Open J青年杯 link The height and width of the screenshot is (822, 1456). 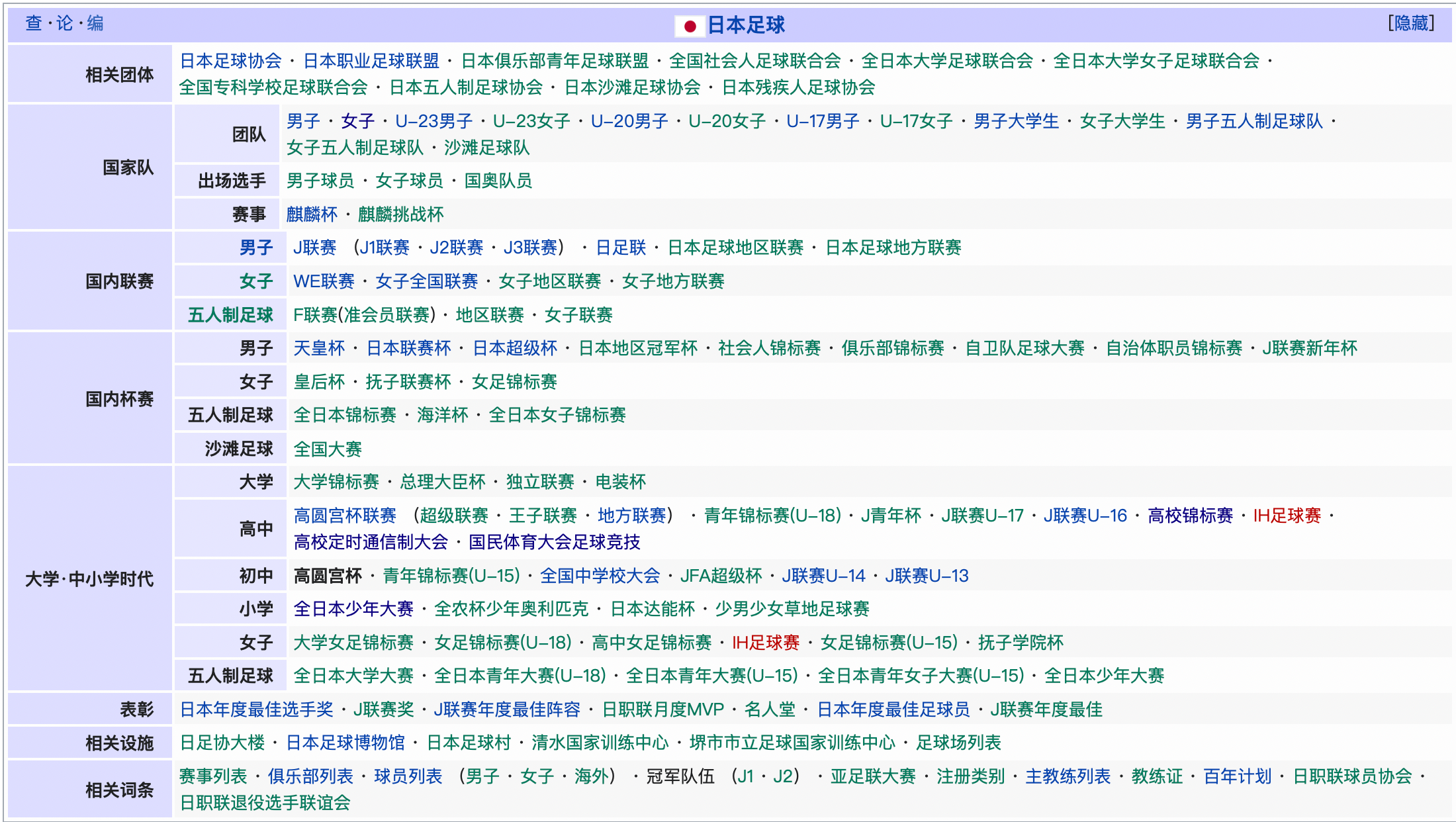(x=891, y=516)
